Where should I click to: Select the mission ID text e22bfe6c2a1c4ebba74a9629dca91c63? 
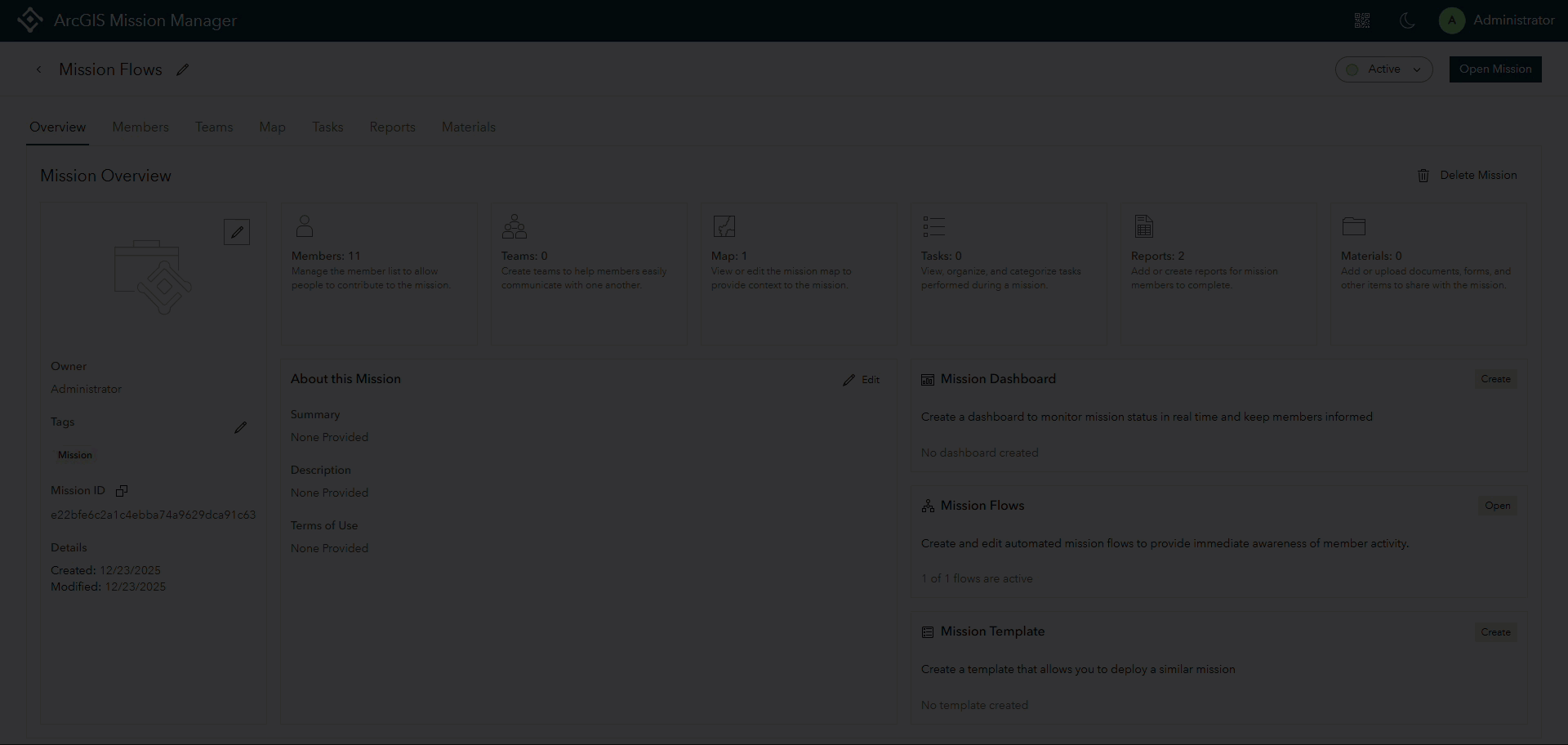point(154,515)
